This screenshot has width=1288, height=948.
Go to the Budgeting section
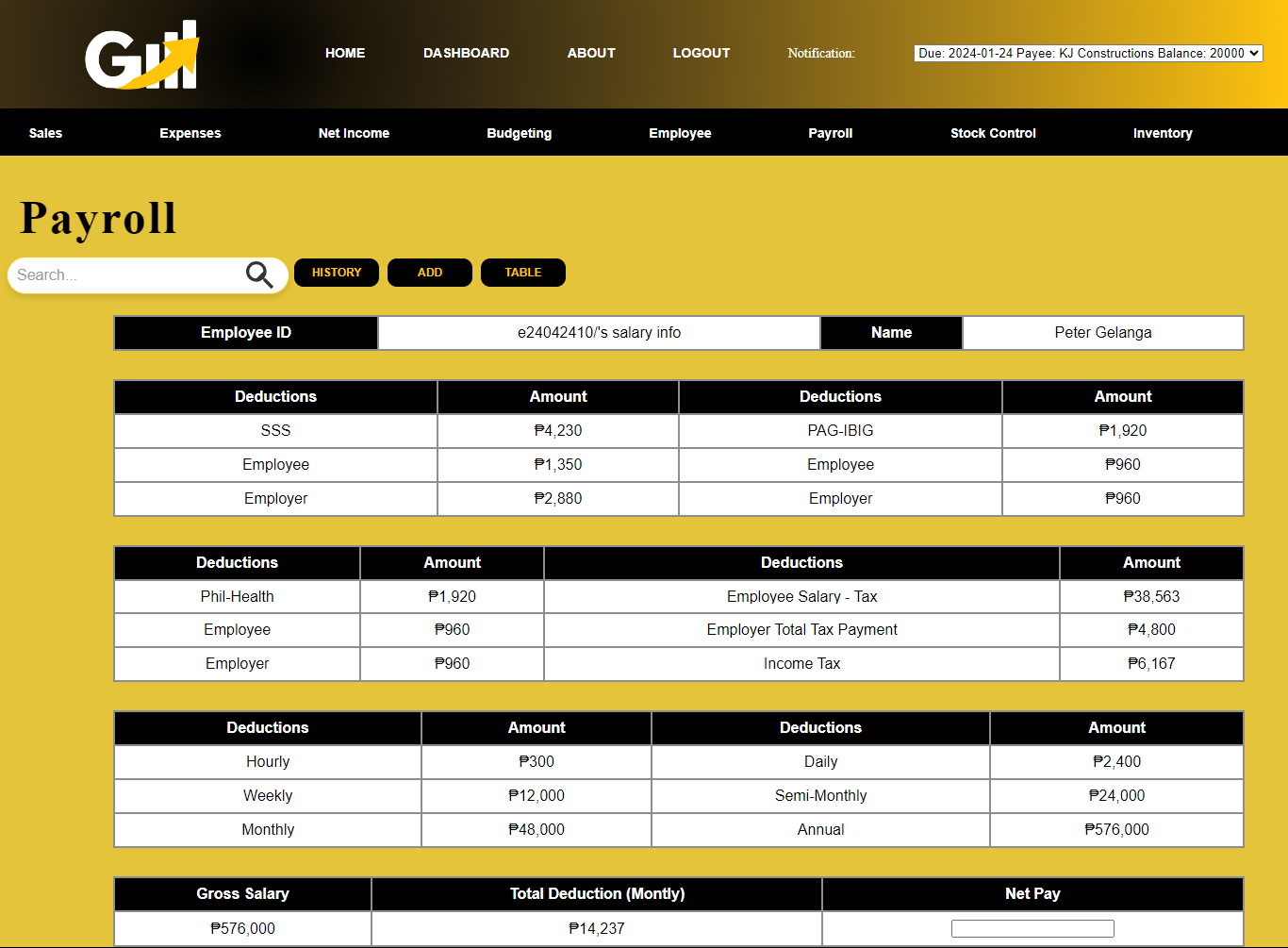point(520,133)
